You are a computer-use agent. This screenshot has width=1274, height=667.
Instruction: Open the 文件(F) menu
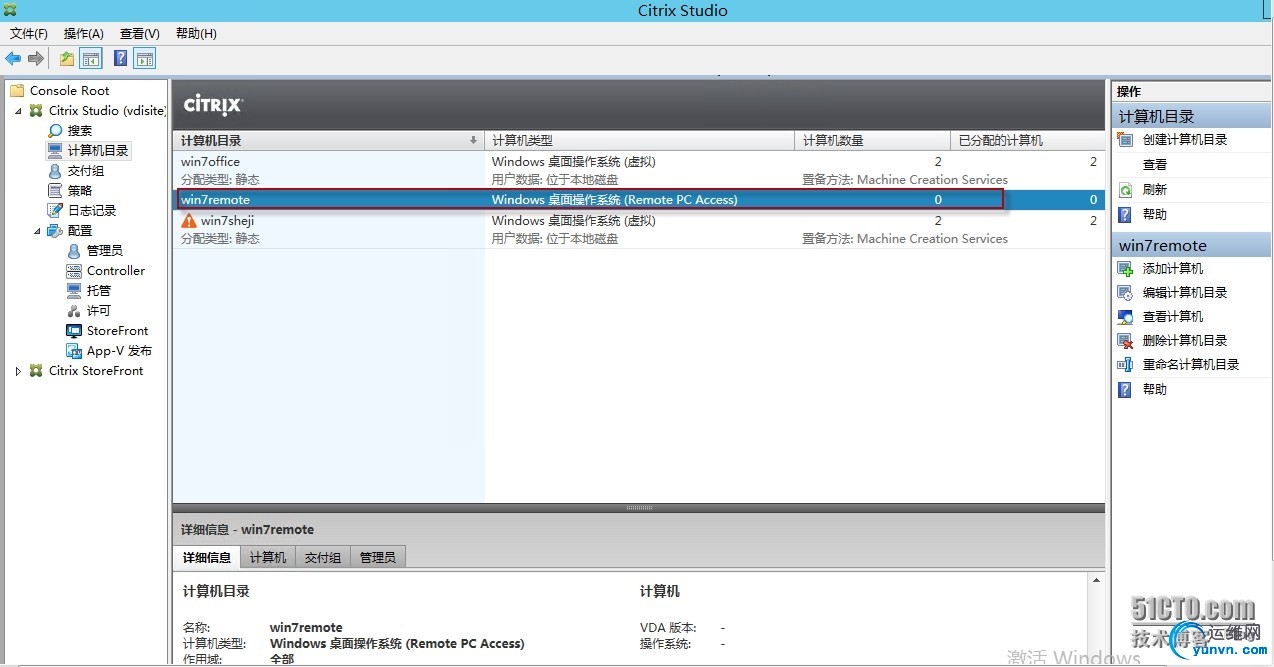tap(29, 34)
